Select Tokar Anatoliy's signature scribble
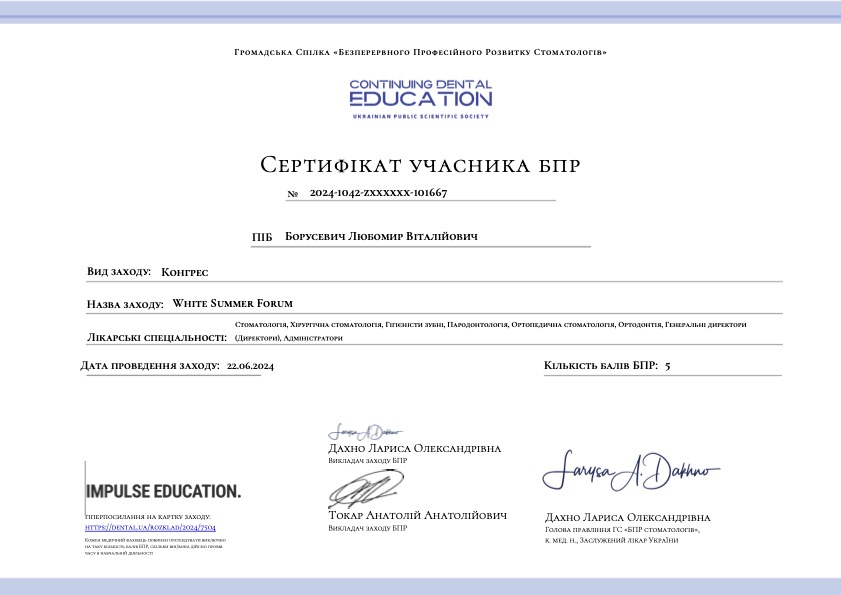841x595 pixels. (x=365, y=487)
